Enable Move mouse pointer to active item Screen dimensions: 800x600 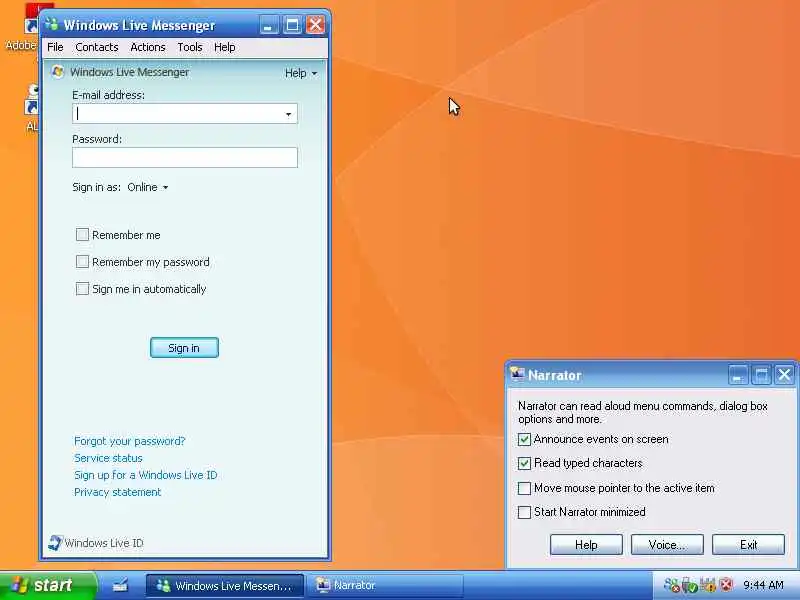pos(524,488)
